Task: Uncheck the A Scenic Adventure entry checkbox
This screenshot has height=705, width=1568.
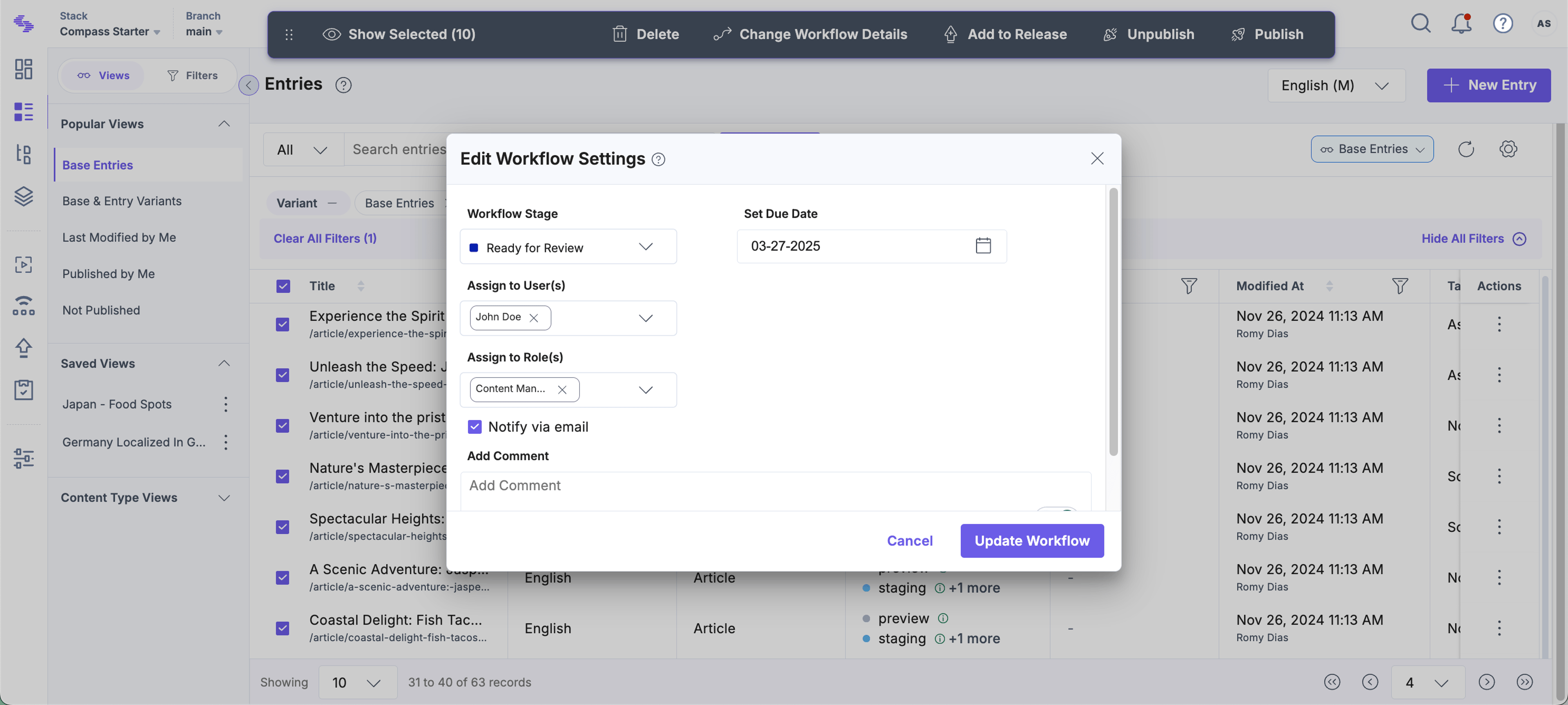Action: tap(283, 577)
